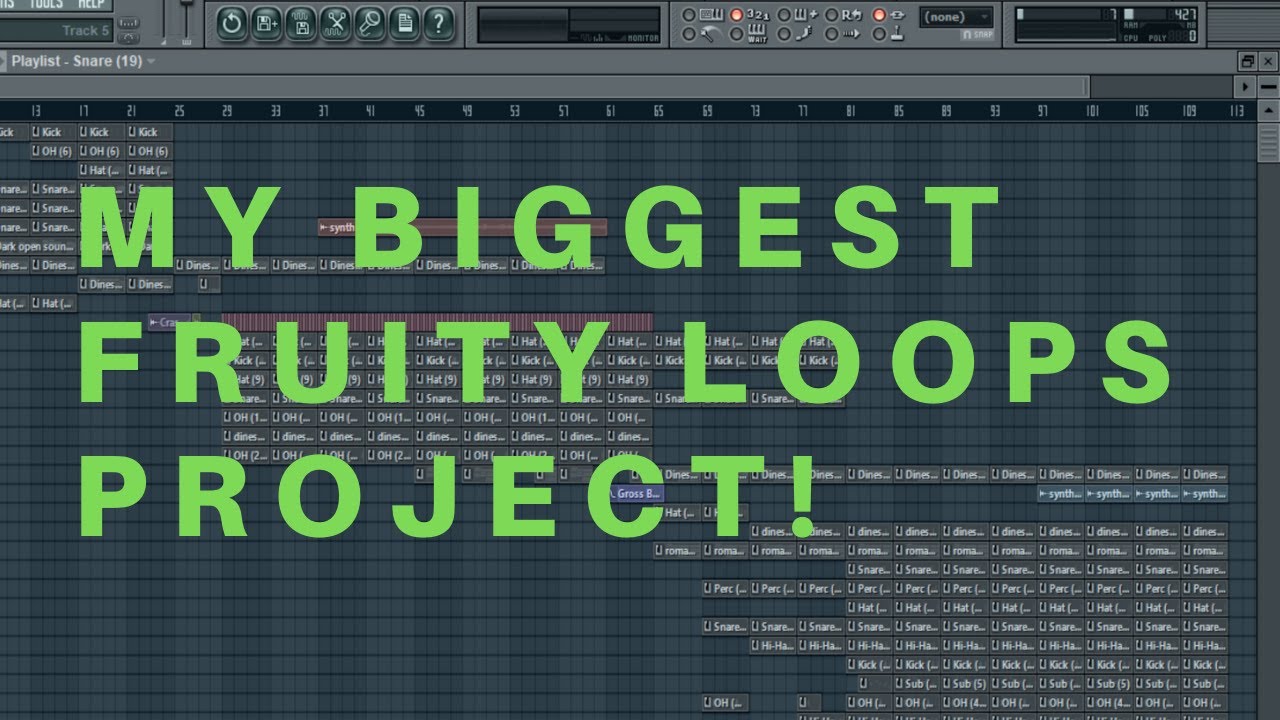This screenshot has height=720, width=1280.
Task: Click bar 29 on the timeline ruler
Action: [227, 111]
